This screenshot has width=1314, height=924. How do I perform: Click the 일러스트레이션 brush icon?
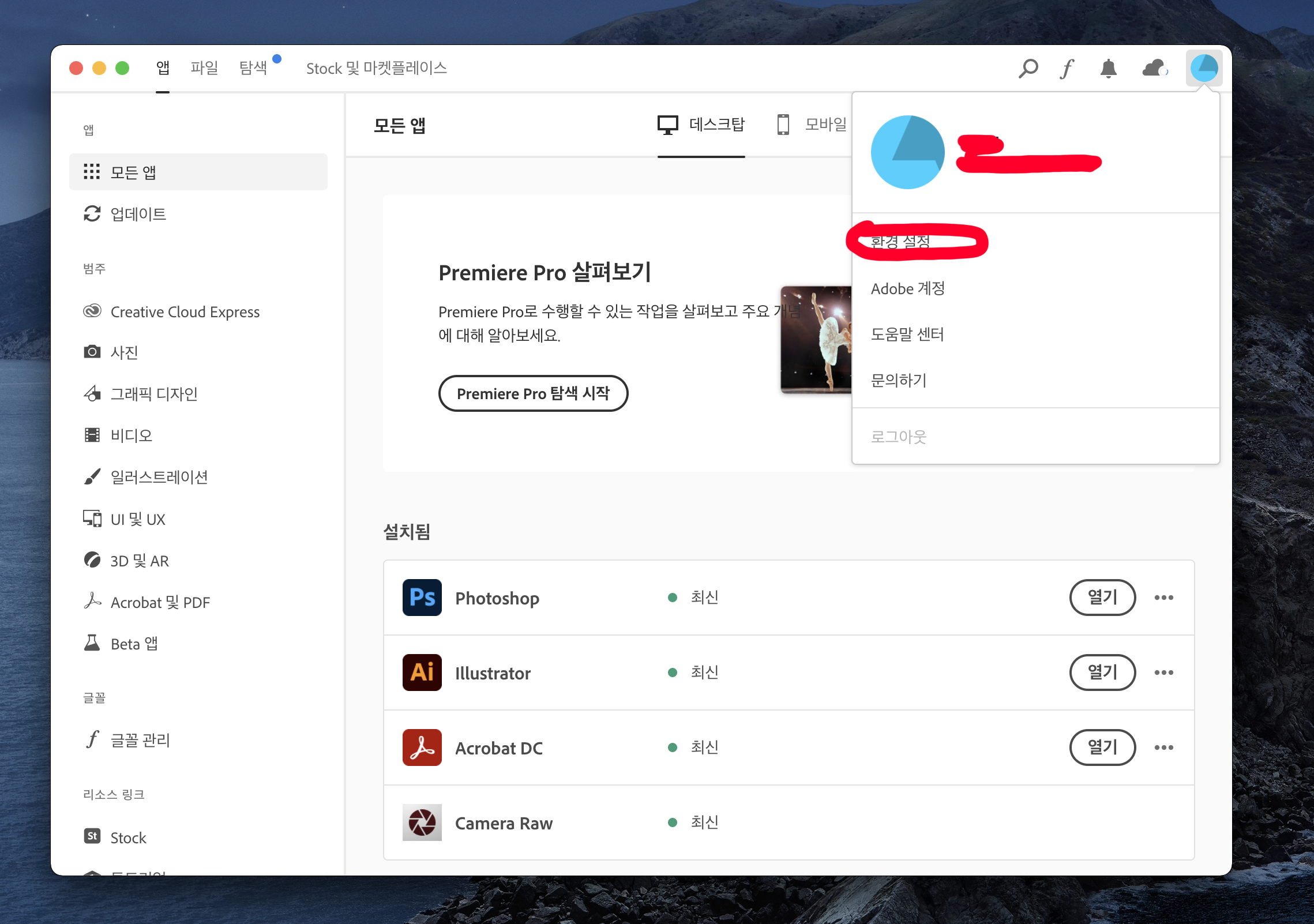point(92,476)
